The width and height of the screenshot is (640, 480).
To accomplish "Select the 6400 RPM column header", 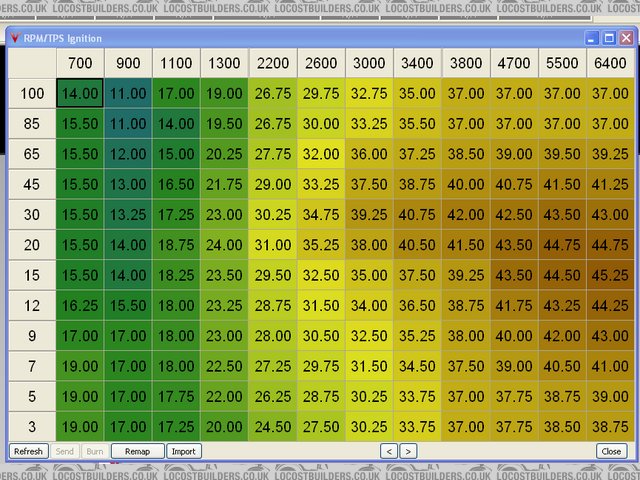I will [x=610, y=63].
